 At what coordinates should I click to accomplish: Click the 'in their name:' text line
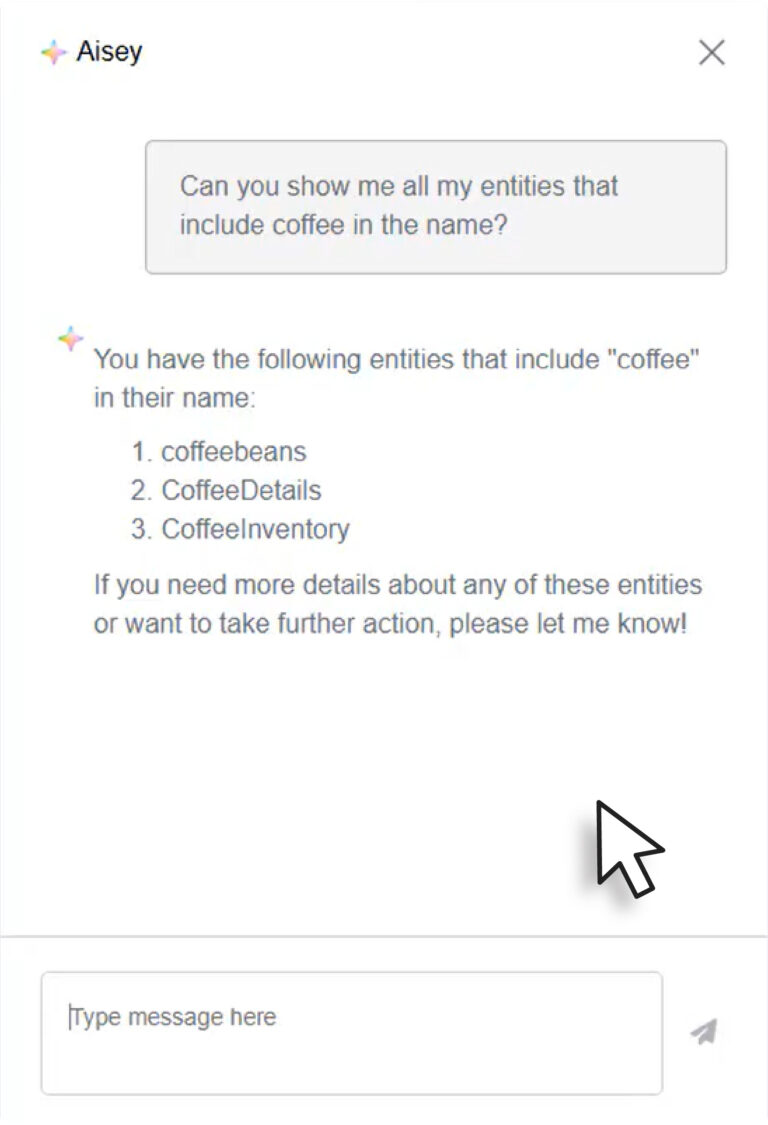pos(174,397)
